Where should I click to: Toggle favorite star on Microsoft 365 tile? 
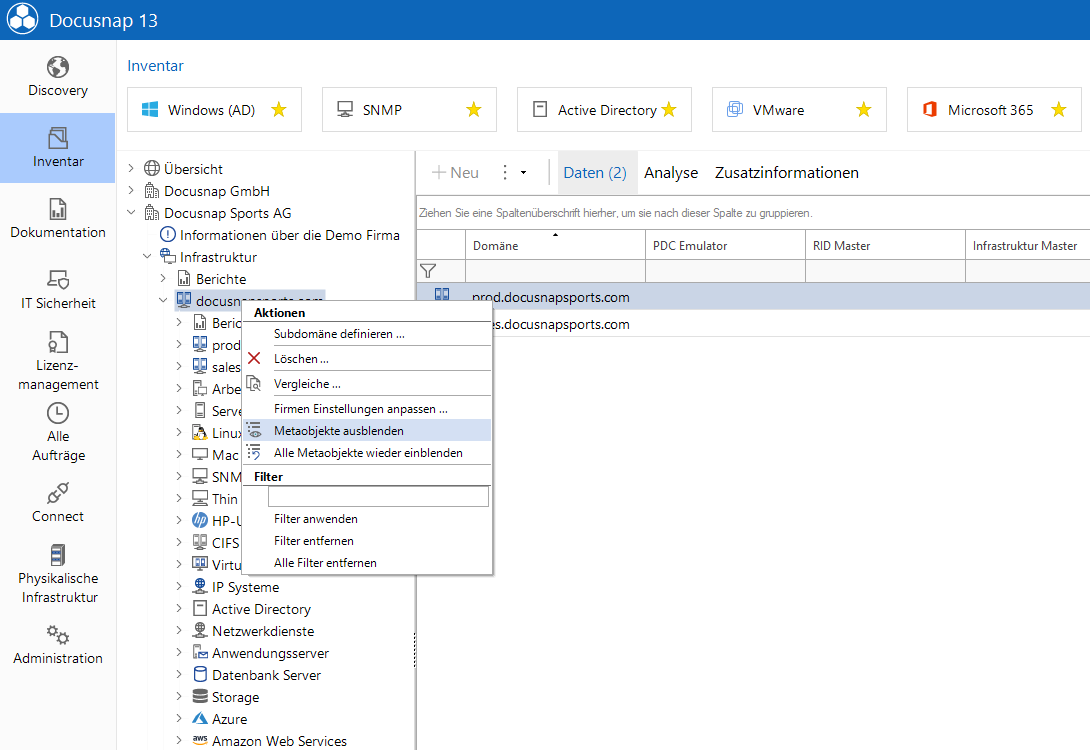coord(1059,110)
